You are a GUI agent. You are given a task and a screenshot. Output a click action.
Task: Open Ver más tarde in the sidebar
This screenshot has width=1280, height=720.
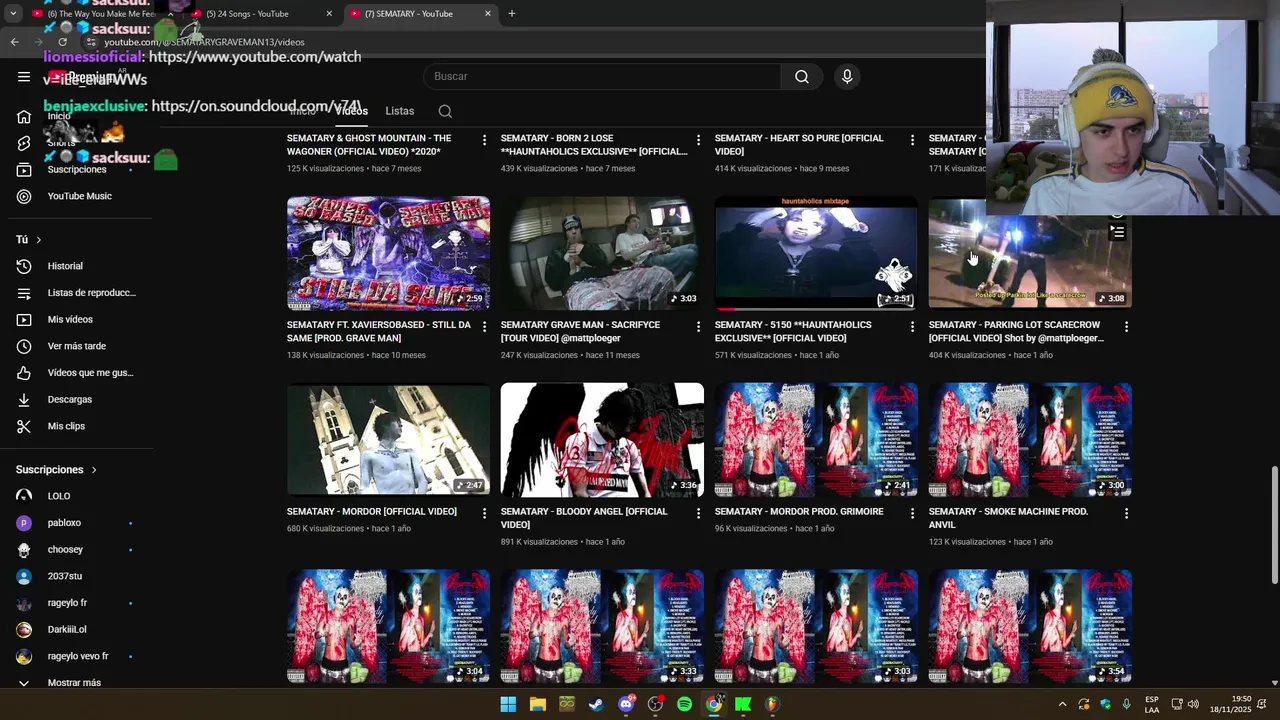76,346
